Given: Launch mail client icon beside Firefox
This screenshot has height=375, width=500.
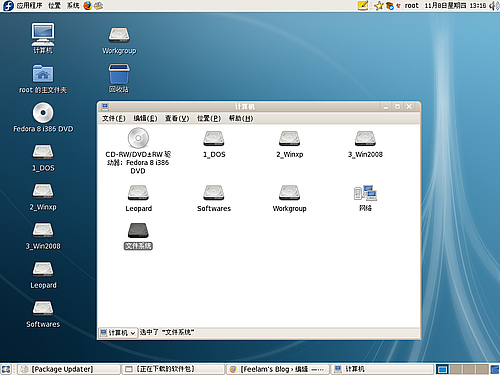Looking at the screenshot, I should click(99, 5).
